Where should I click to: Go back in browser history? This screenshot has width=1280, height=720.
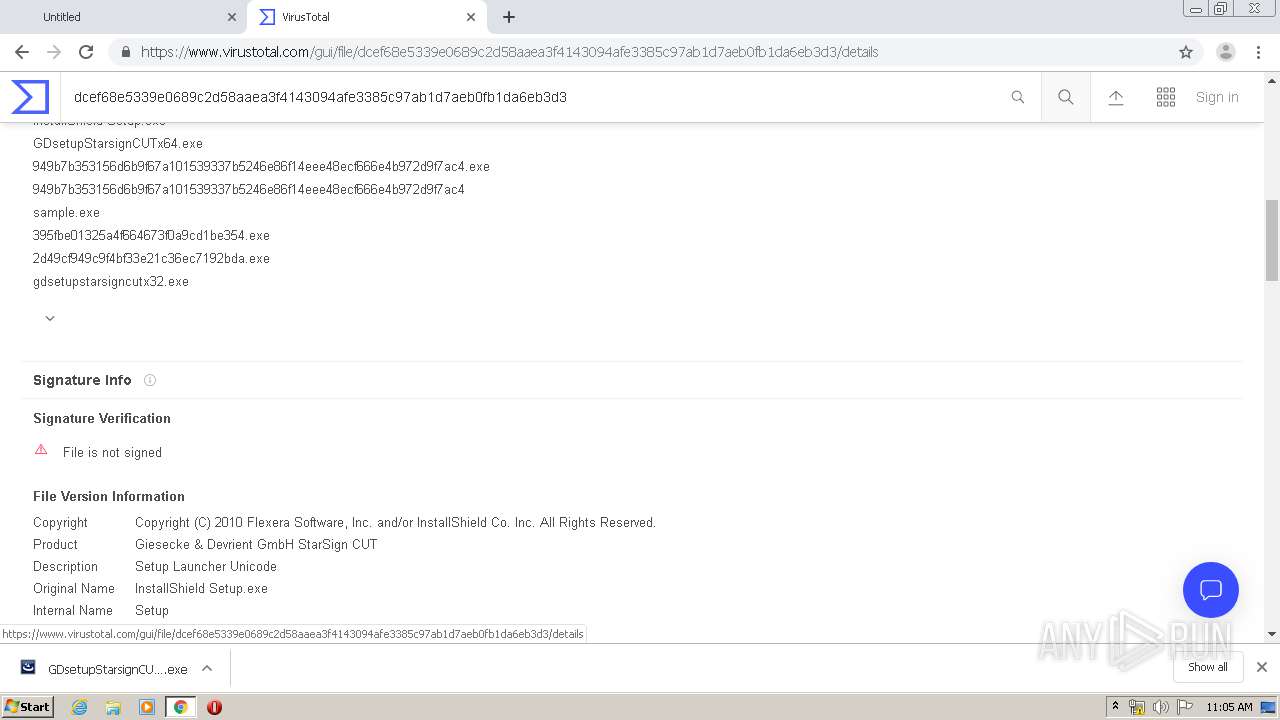point(22,52)
